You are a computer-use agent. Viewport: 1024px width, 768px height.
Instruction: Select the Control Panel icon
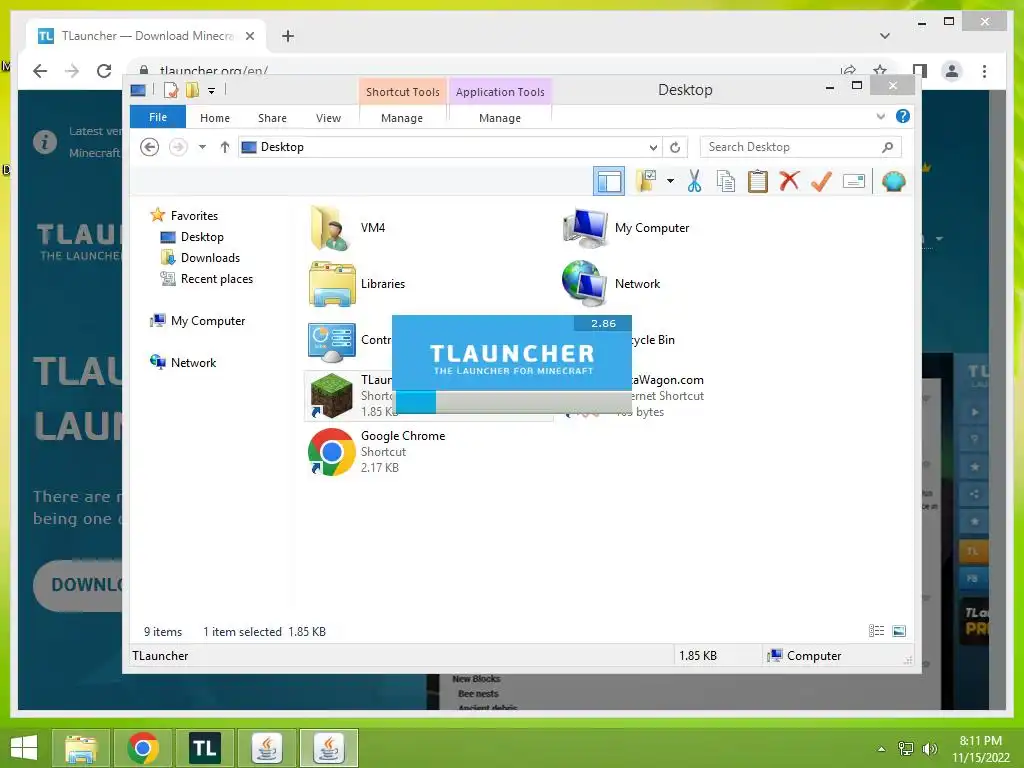point(332,342)
